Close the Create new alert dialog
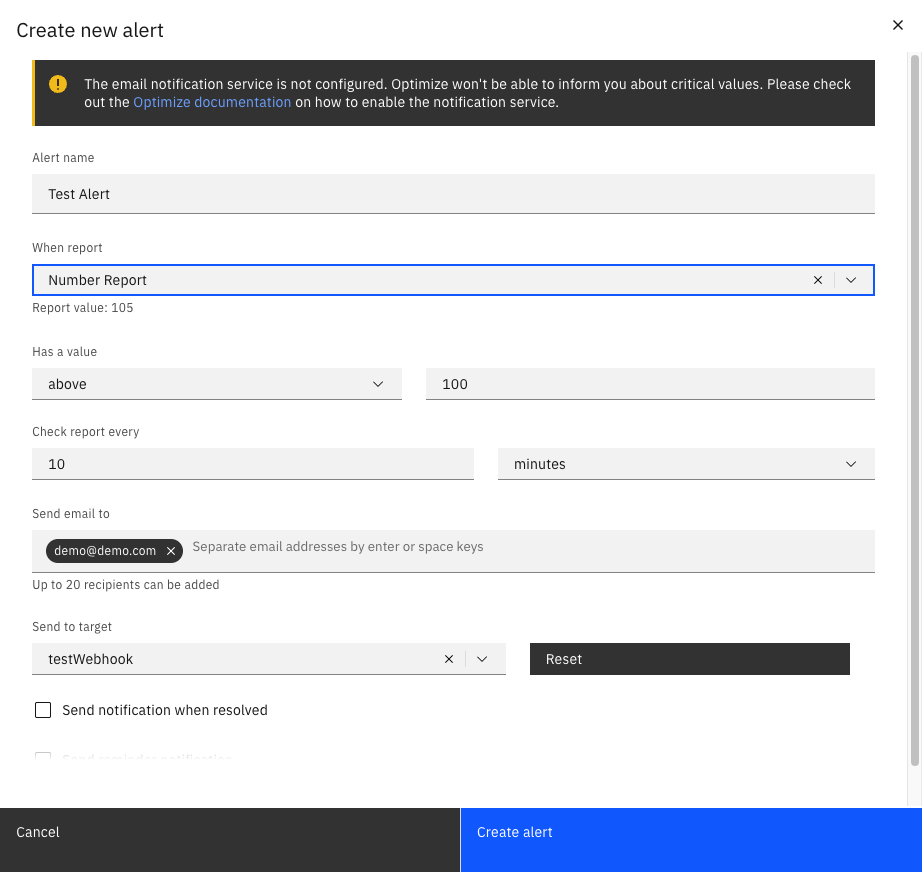The image size is (922, 872). coord(897,25)
